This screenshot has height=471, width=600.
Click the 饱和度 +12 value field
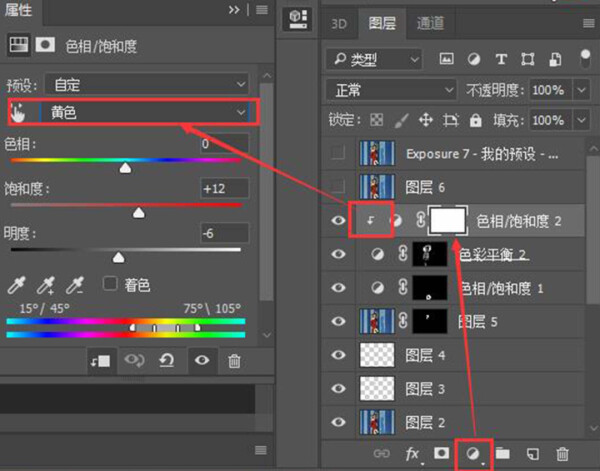pos(225,188)
